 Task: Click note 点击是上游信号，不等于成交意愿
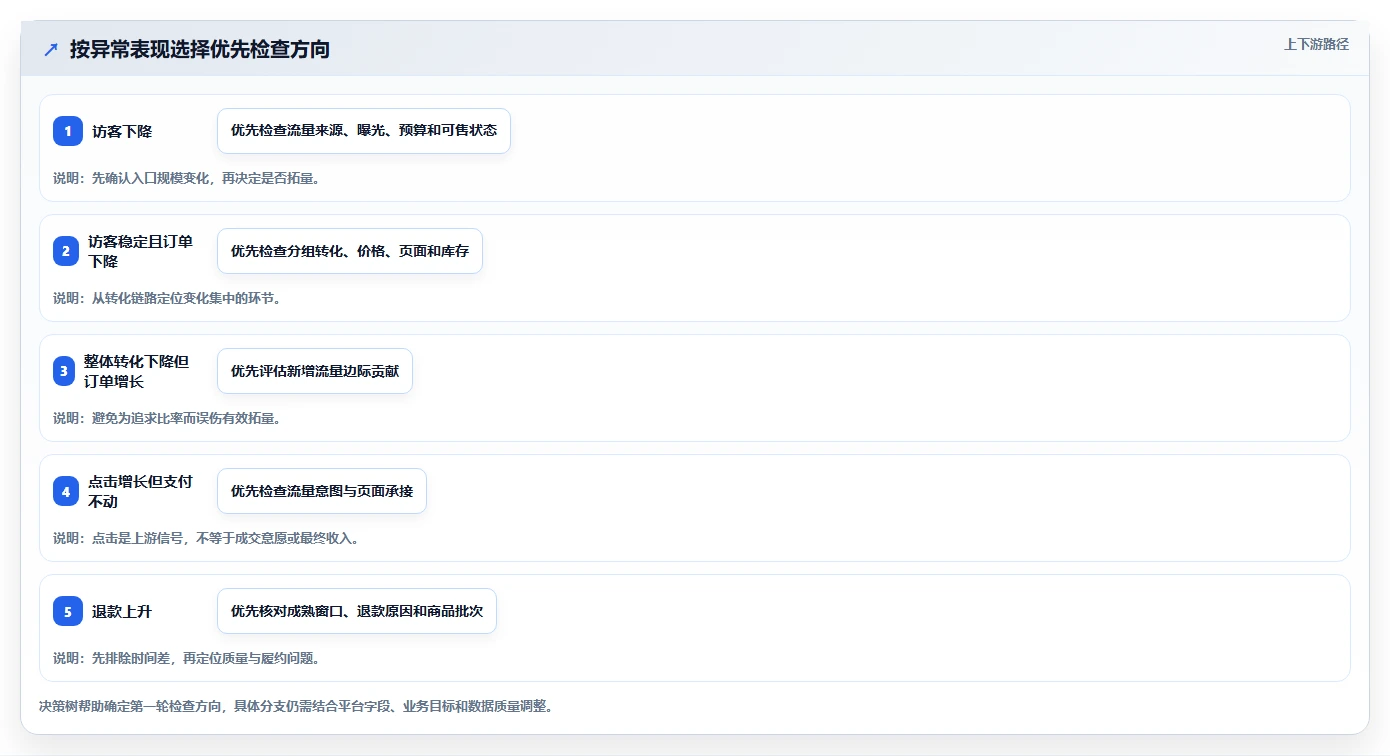206,538
